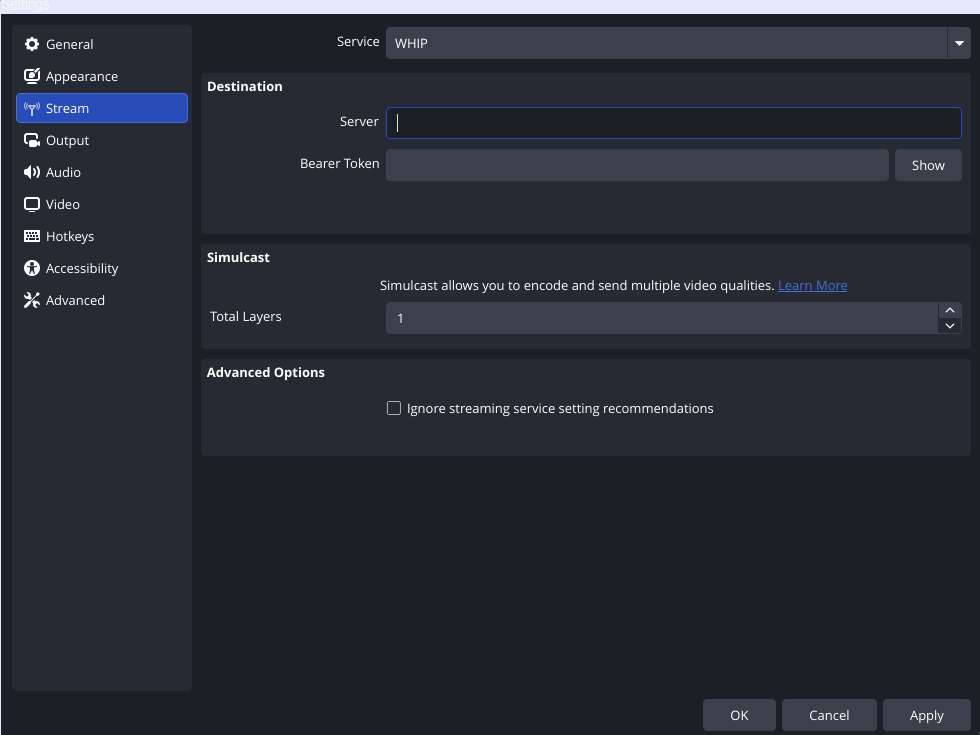980x735 pixels.
Task: Click the Total Layers value field
Action: tap(662, 318)
